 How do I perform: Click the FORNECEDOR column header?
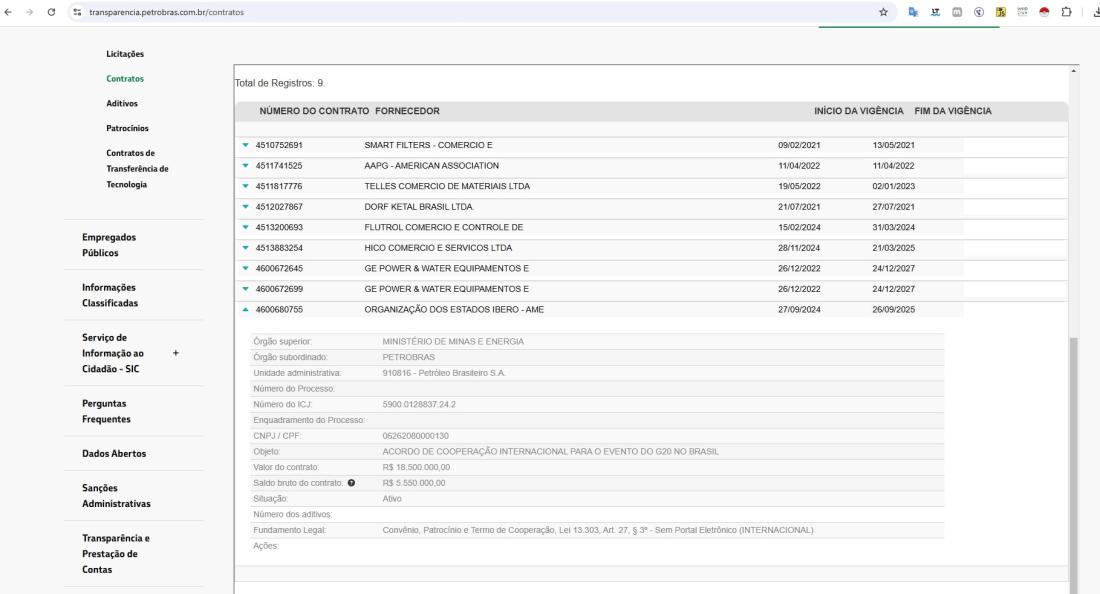pos(408,111)
